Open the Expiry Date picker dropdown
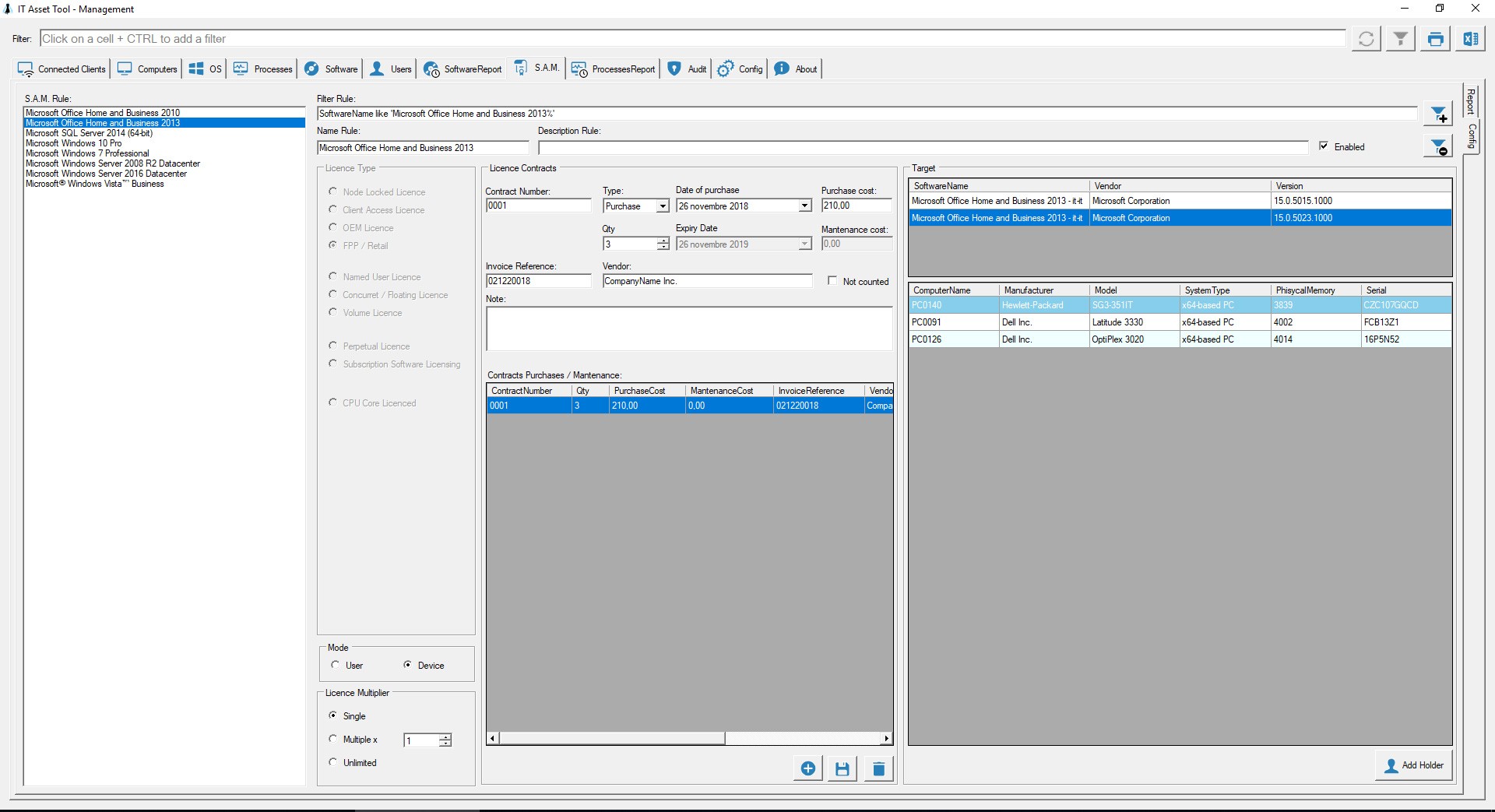The width and height of the screenshot is (1495, 812). pos(804,244)
